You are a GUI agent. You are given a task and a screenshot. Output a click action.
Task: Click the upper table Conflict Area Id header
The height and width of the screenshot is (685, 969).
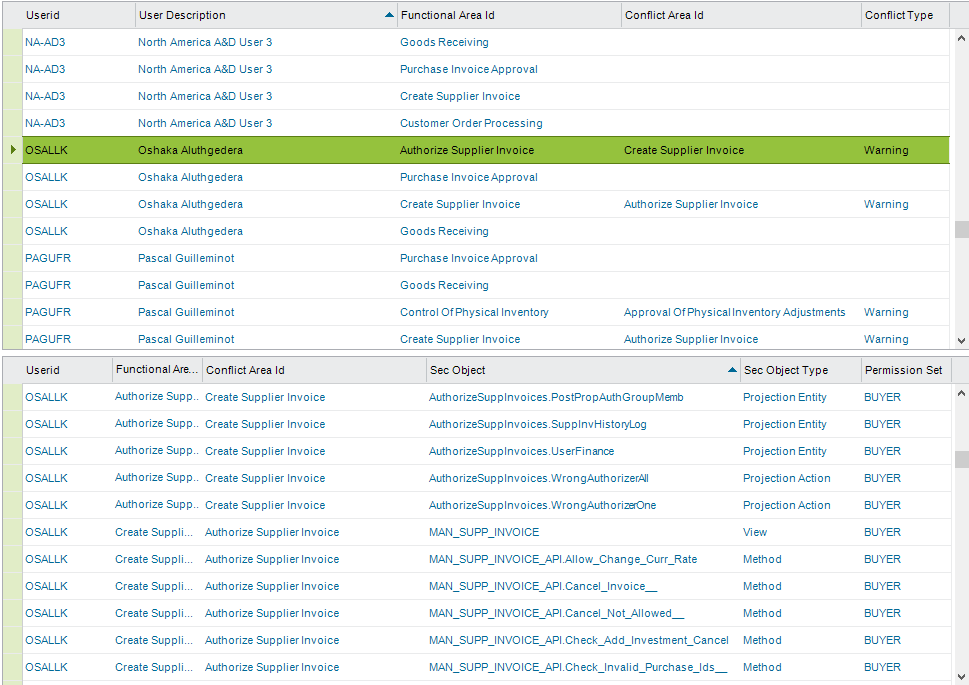pos(738,15)
